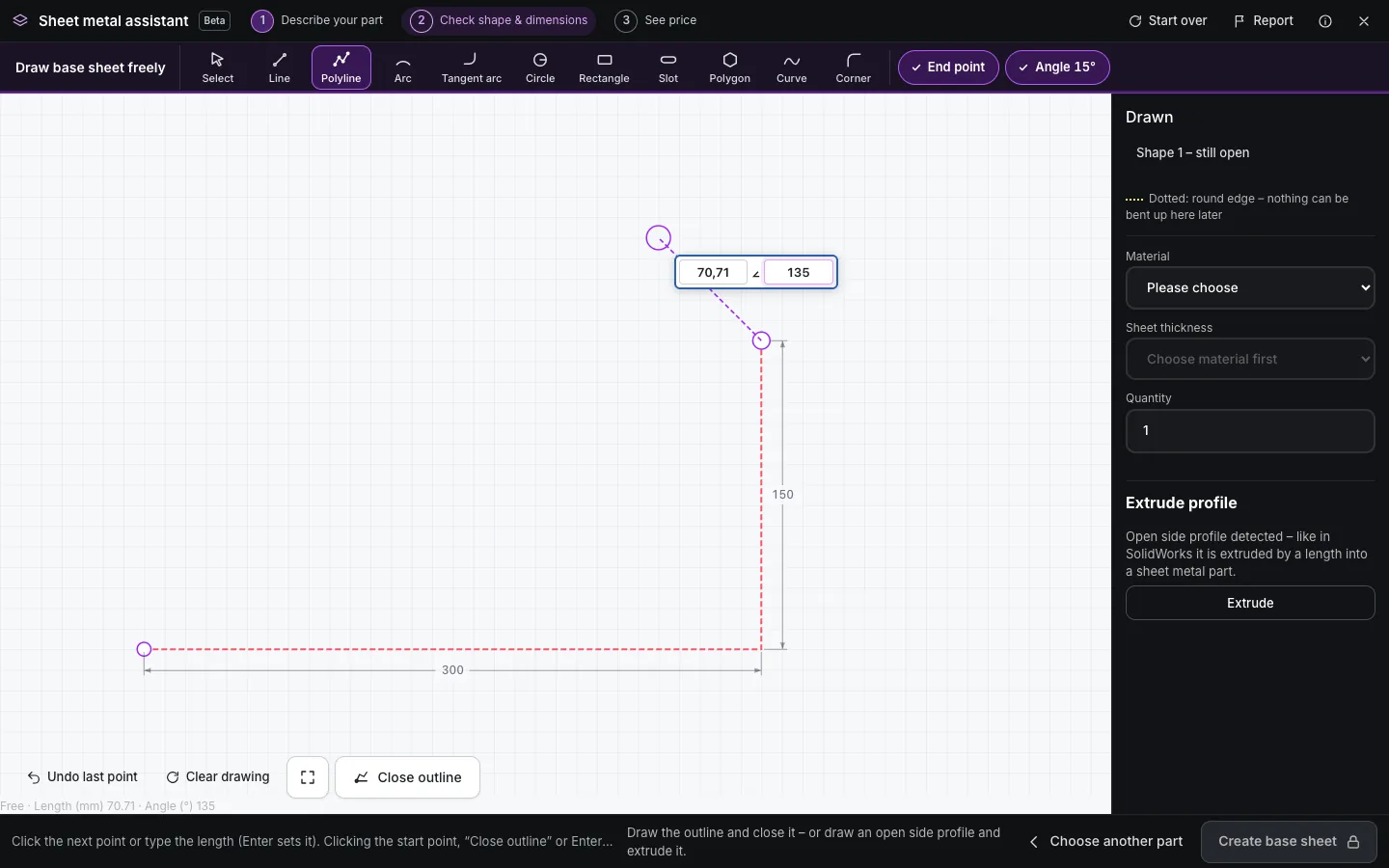The height and width of the screenshot is (868, 1389).
Task: Go to step 3 See price
Action: (x=657, y=20)
